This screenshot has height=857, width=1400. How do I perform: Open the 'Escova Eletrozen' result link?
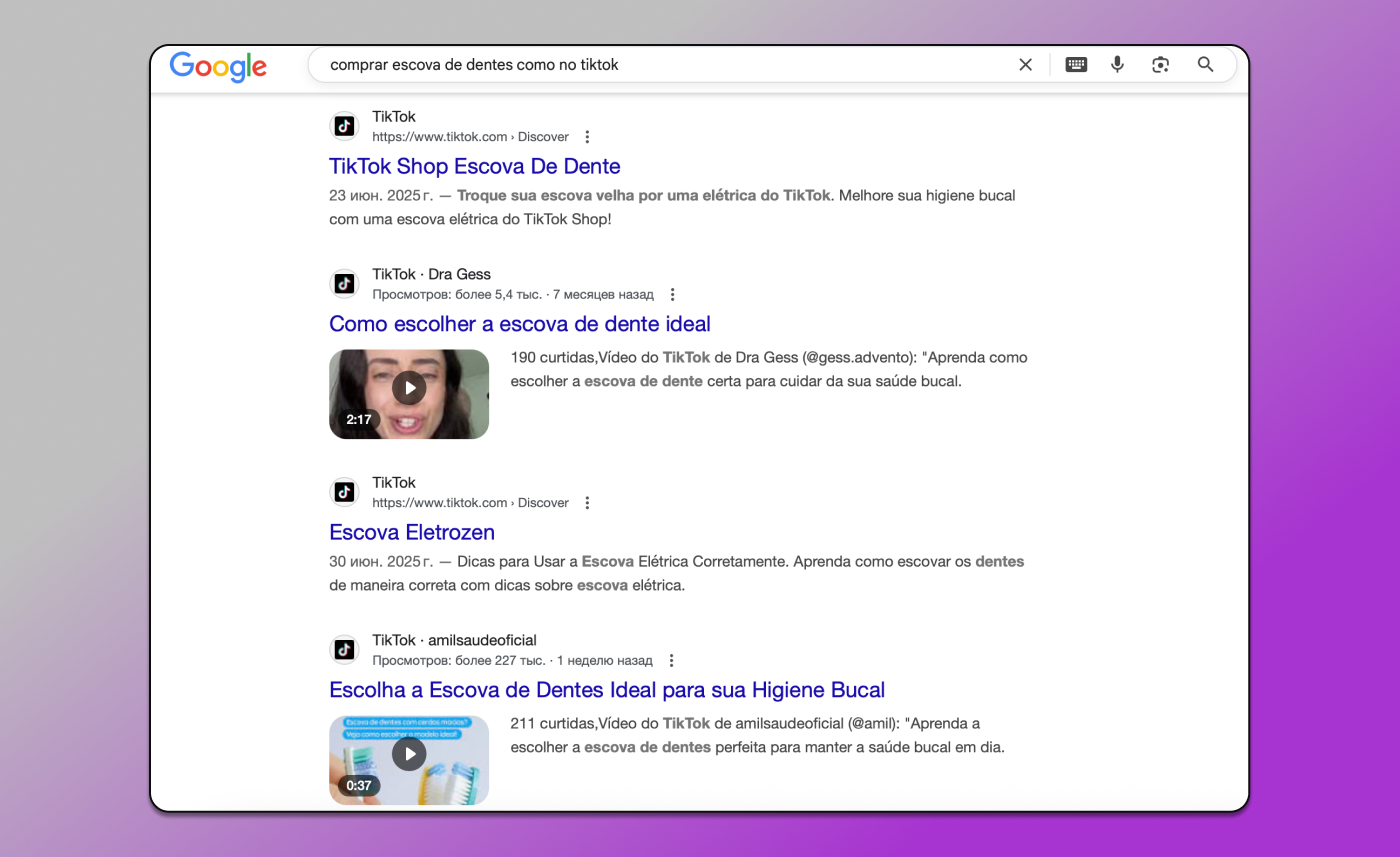(412, 532)
